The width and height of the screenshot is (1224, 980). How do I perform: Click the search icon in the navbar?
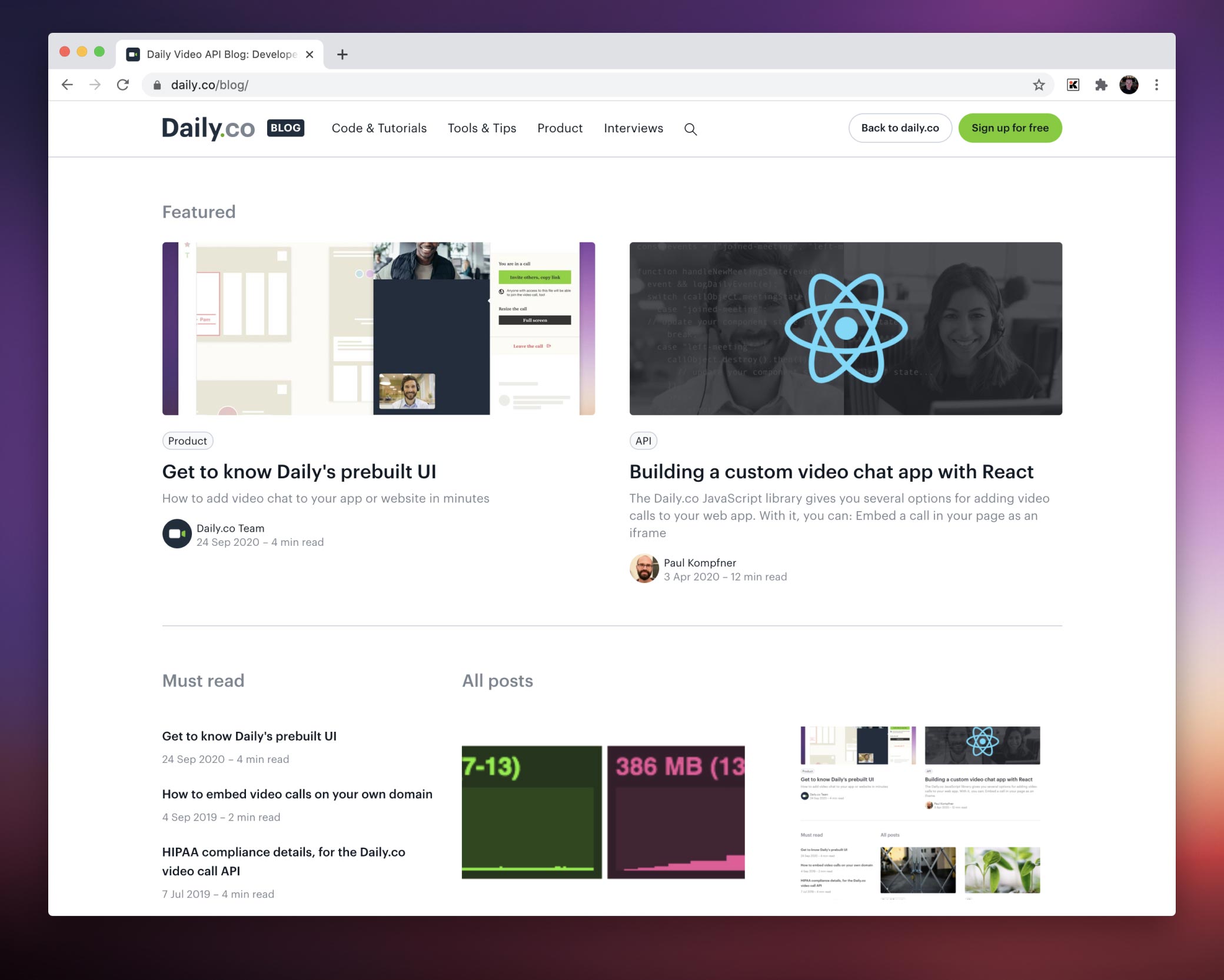[x=691, y=129]
